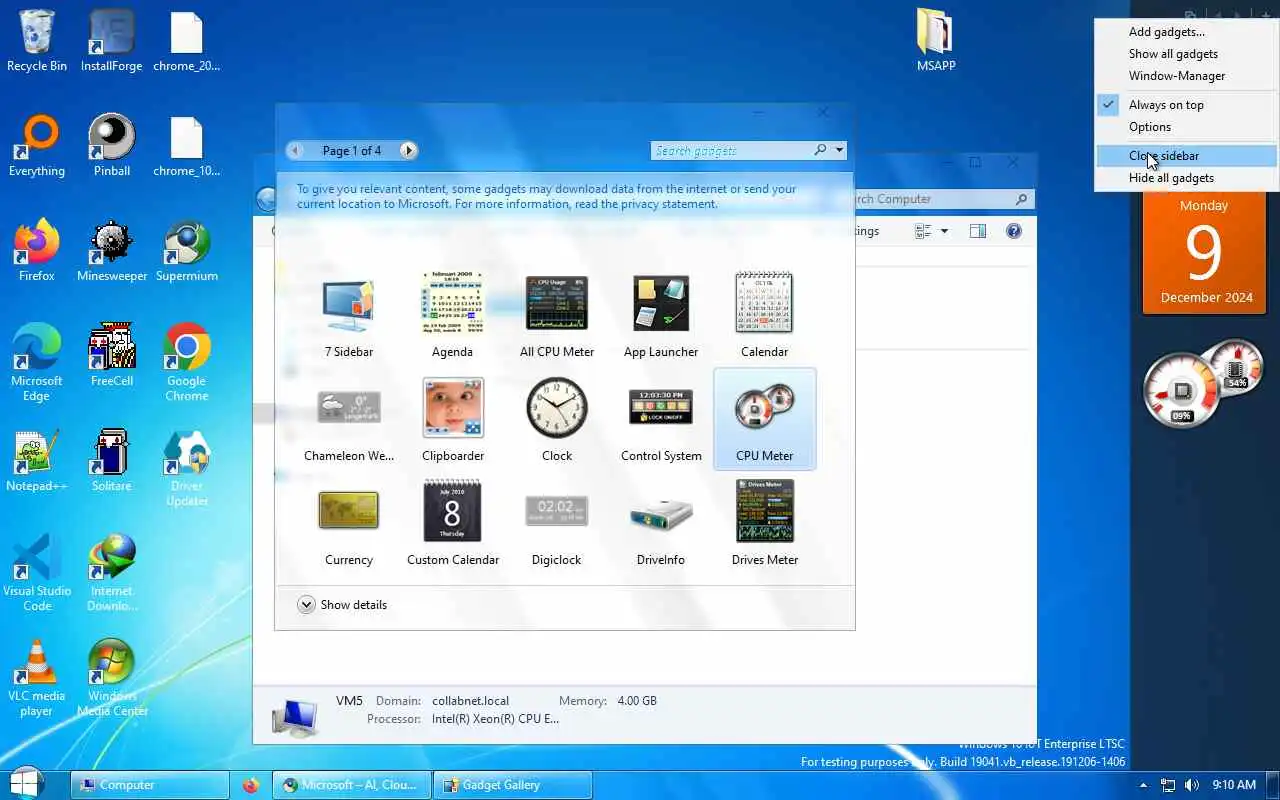This screenshot has width=1280, height=800.
Task: Open the Supermium desktop shortcut
Action: [x=187, y=251]
